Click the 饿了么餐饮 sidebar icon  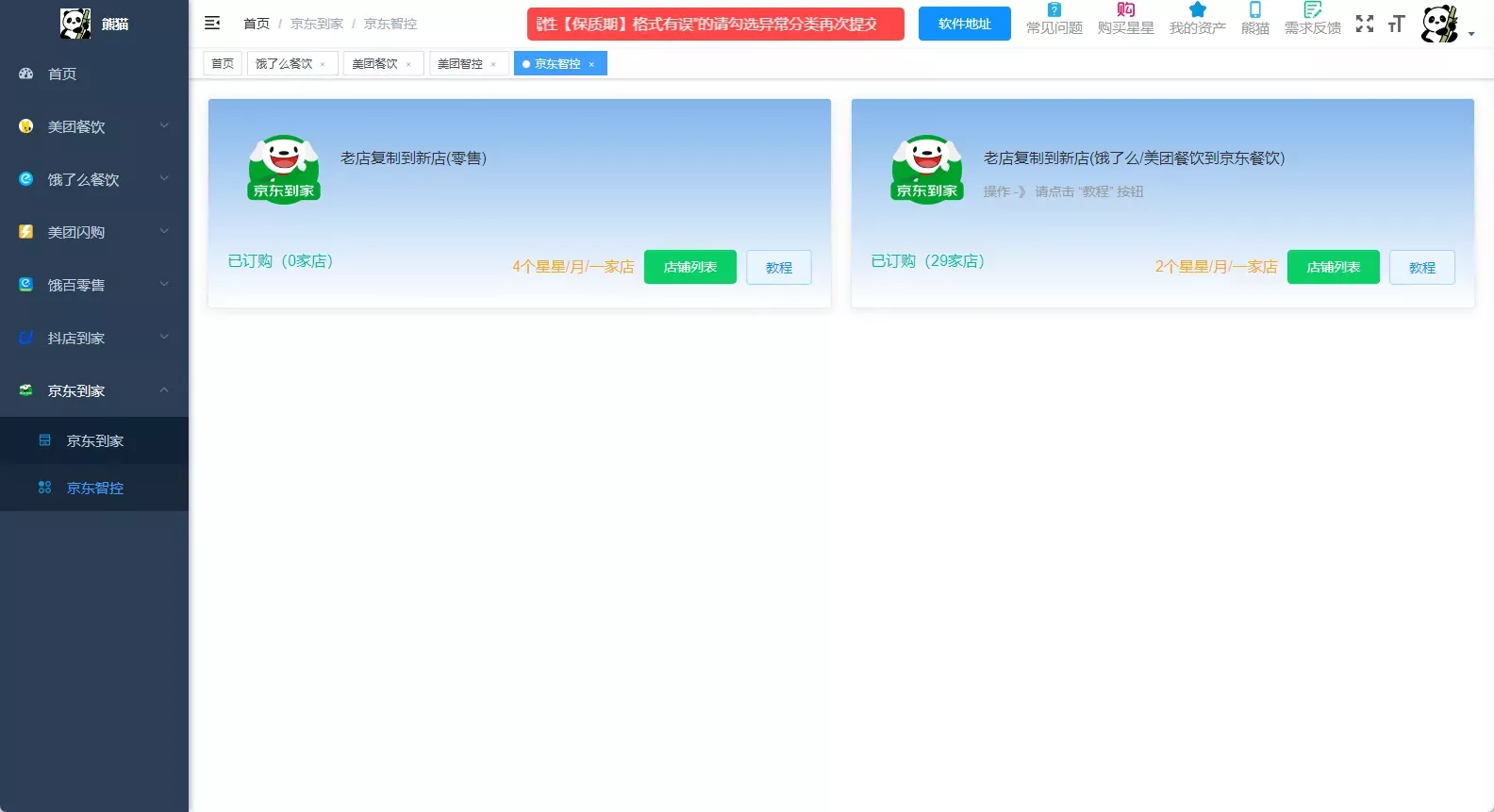tap(26, 179)
